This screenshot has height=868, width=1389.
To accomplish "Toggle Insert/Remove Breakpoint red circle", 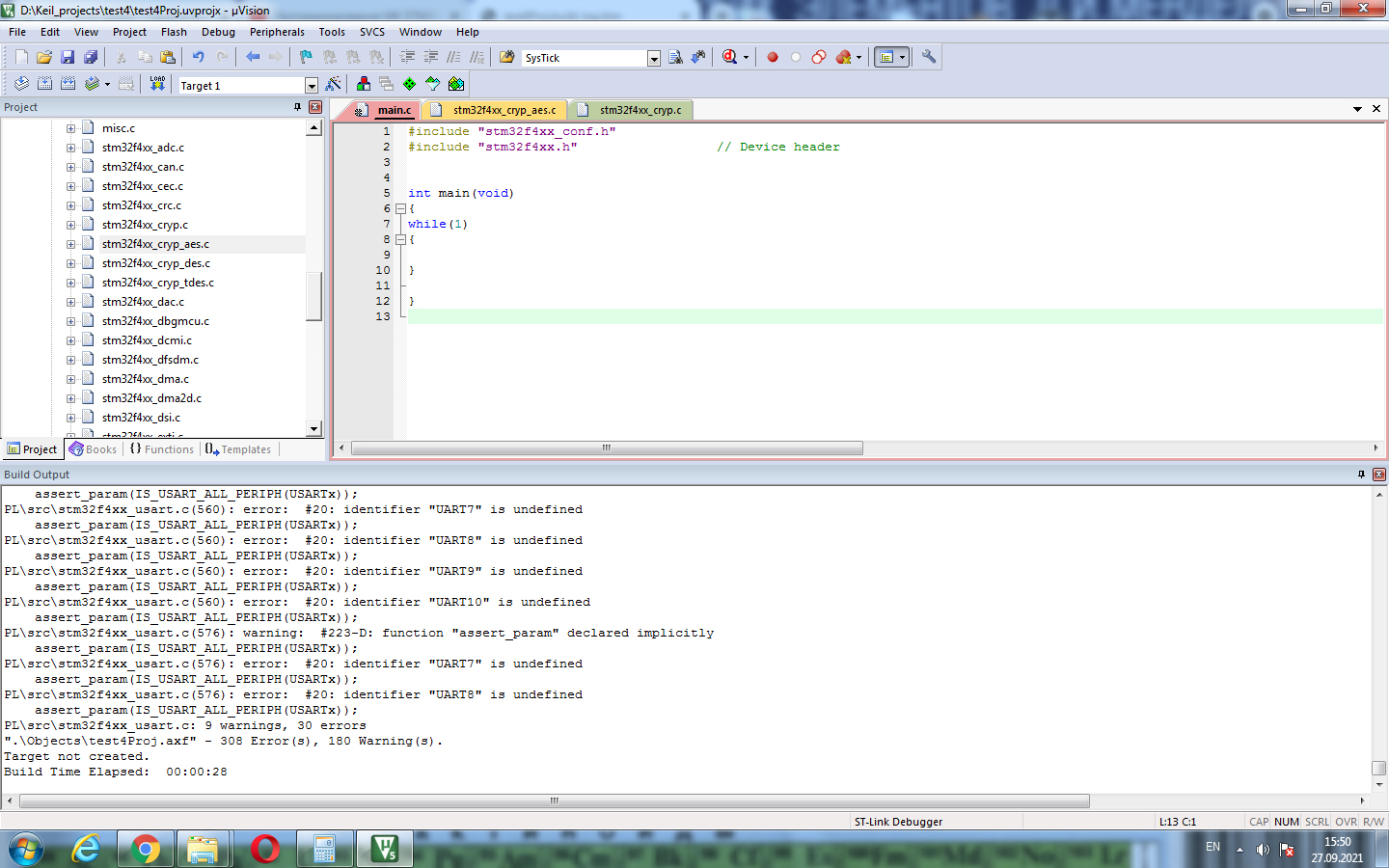I will click(x=773, y=58).
